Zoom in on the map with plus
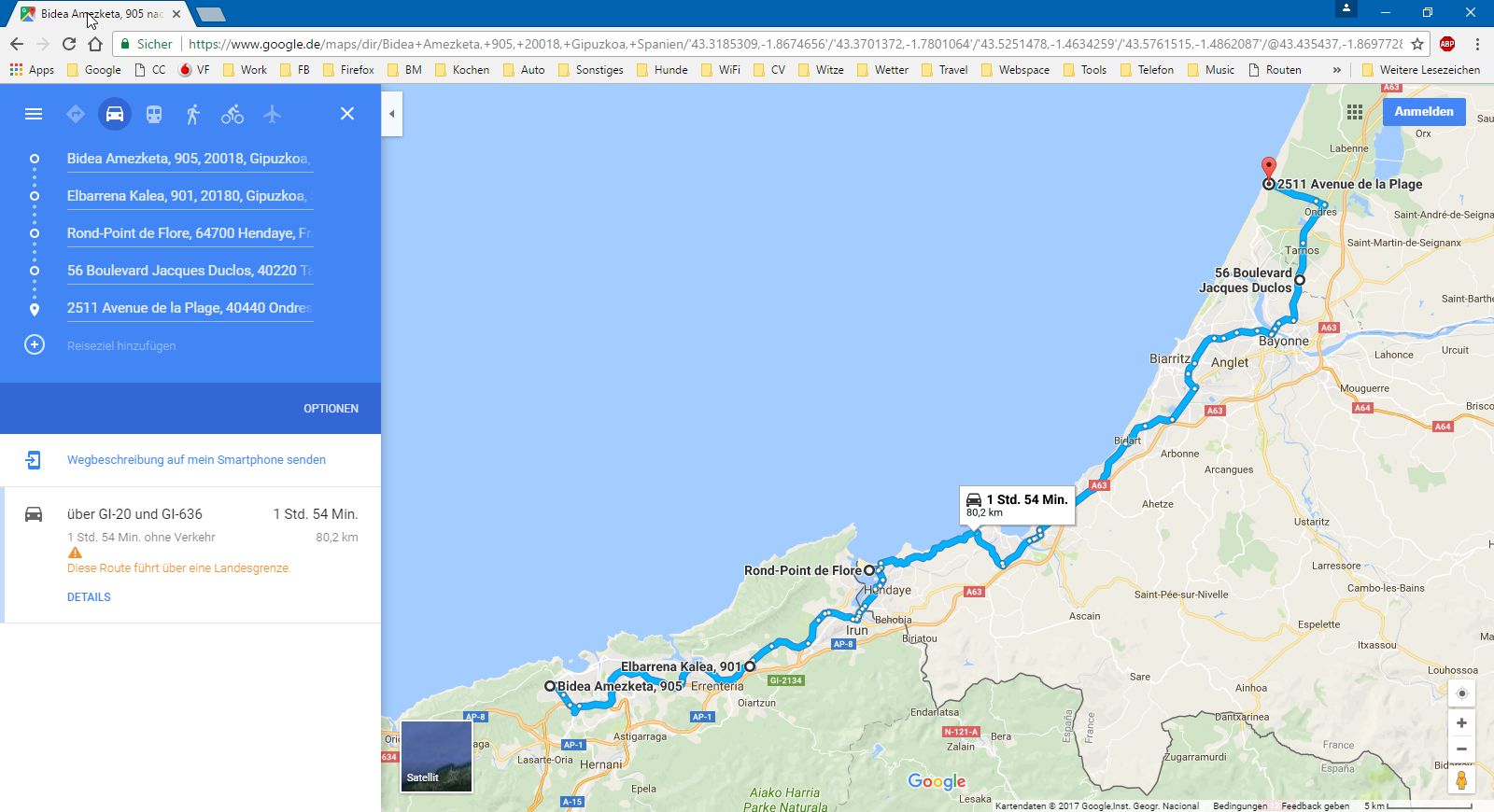The width and height of the screenshot is (1494, 812). click(1461, 723)
